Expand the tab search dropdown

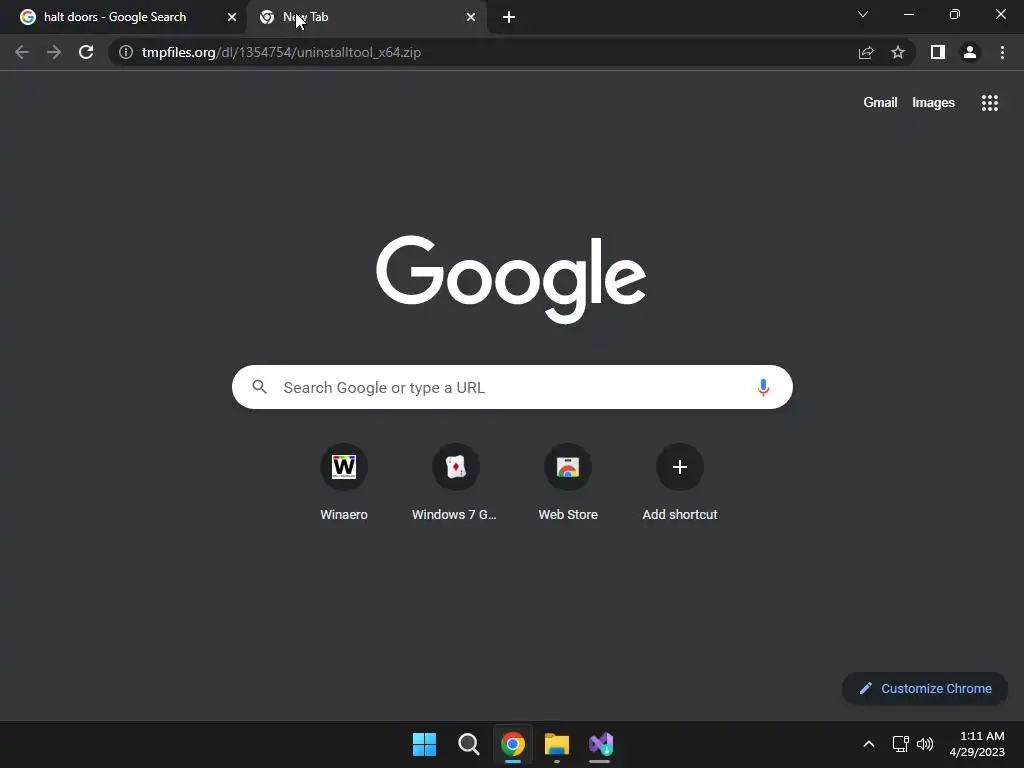point(863,14)
